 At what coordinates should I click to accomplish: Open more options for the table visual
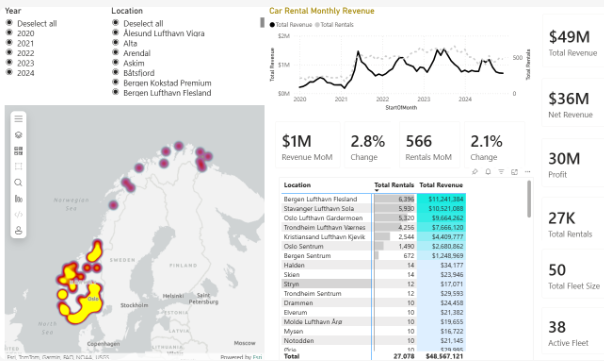[x=527, y=172]
